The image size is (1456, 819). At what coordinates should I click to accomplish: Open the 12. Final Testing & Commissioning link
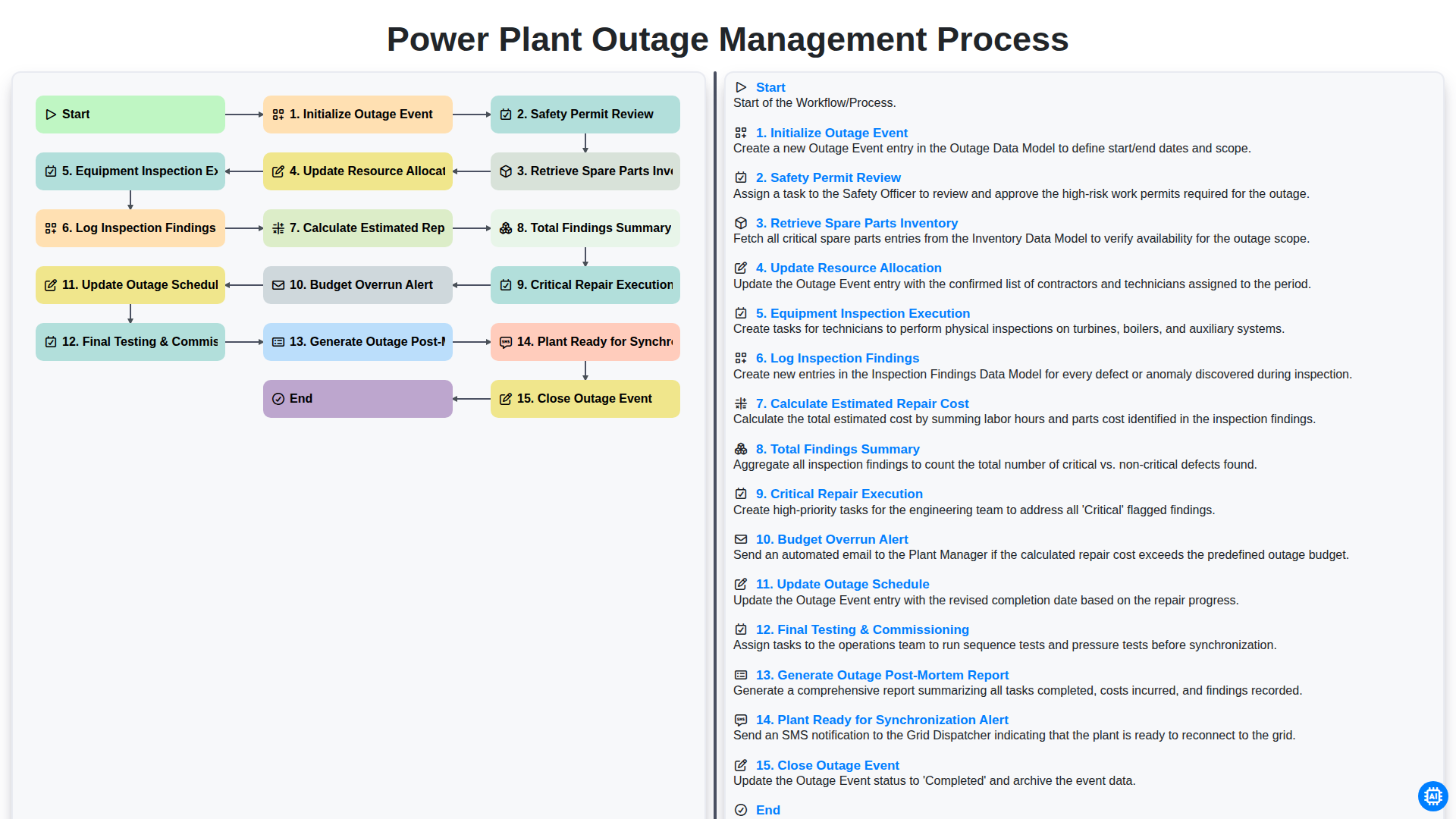tap(862, 629)
